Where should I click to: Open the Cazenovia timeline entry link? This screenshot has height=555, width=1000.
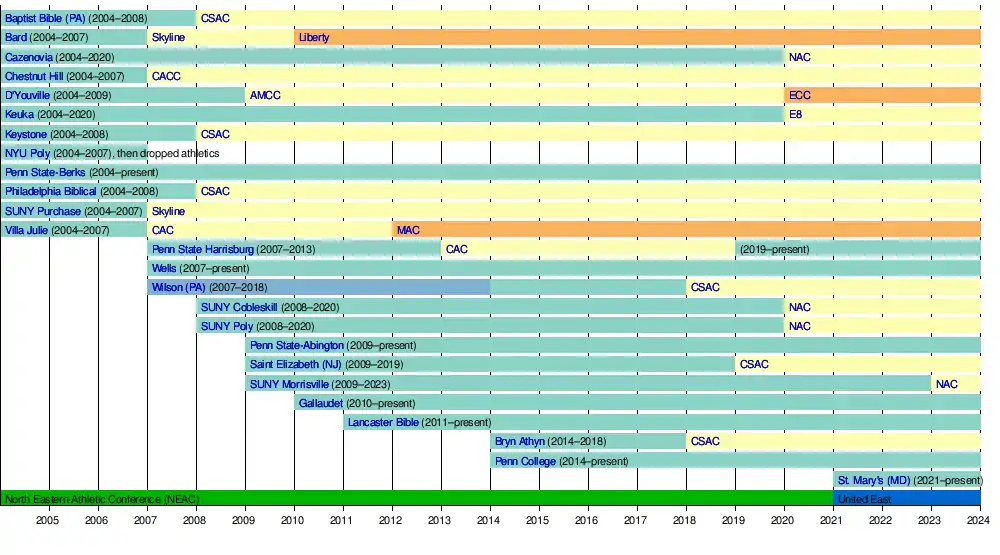tap(29, 57)
